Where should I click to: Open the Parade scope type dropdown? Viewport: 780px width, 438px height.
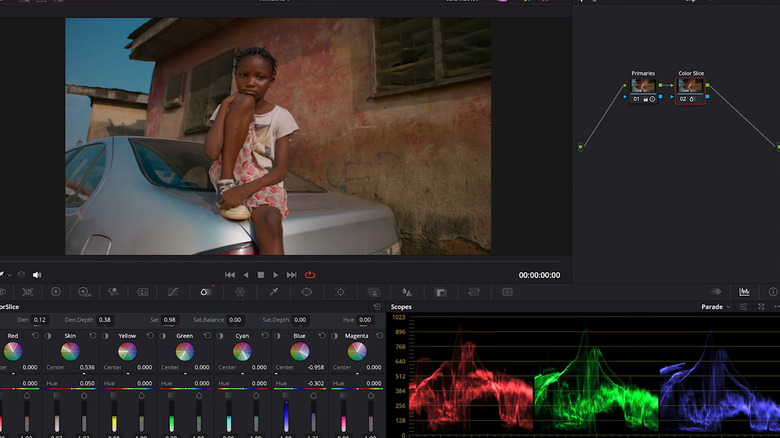tap(715, 307)
